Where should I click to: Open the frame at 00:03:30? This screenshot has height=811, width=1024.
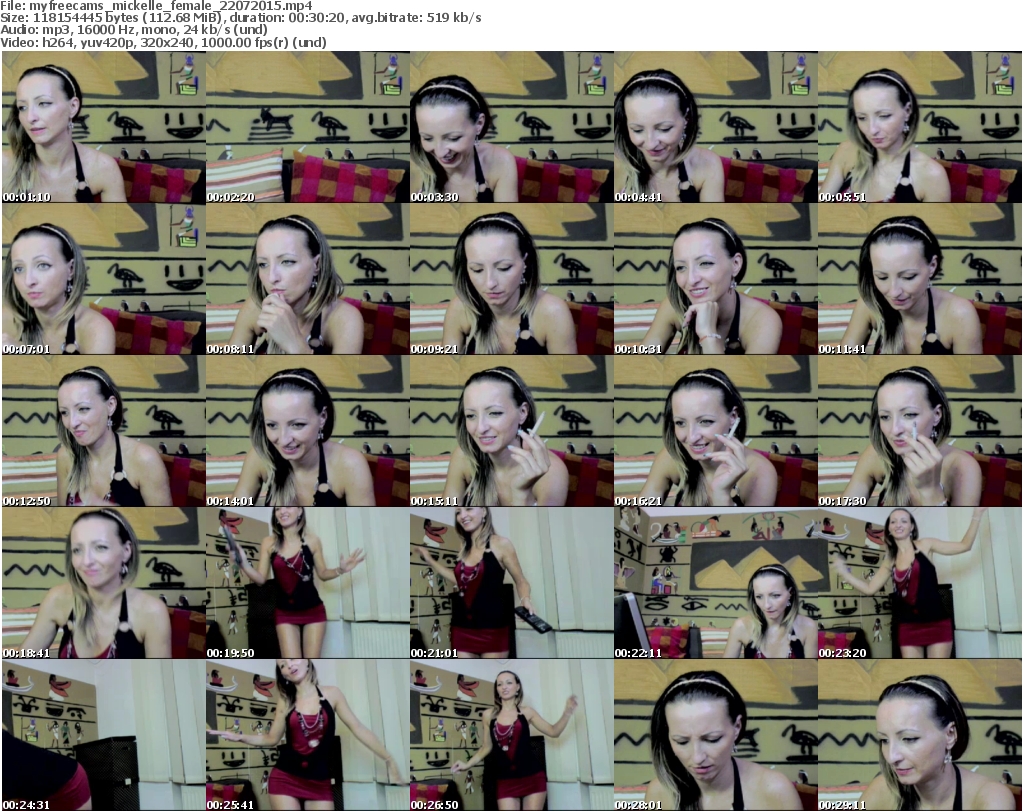pyautogui.click(x=511, y=127)
